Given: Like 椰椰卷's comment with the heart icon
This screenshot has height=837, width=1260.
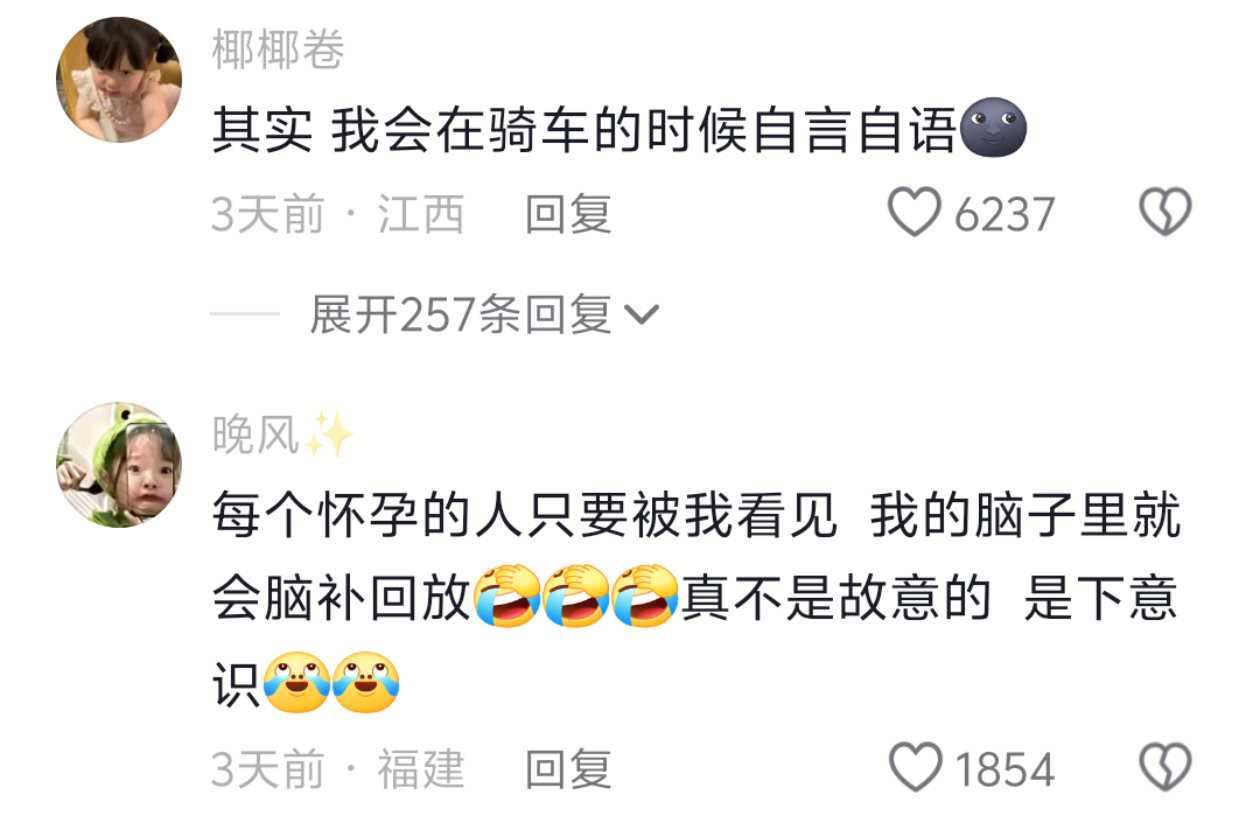Looking at the screenshot, I should tap(915, 213).
